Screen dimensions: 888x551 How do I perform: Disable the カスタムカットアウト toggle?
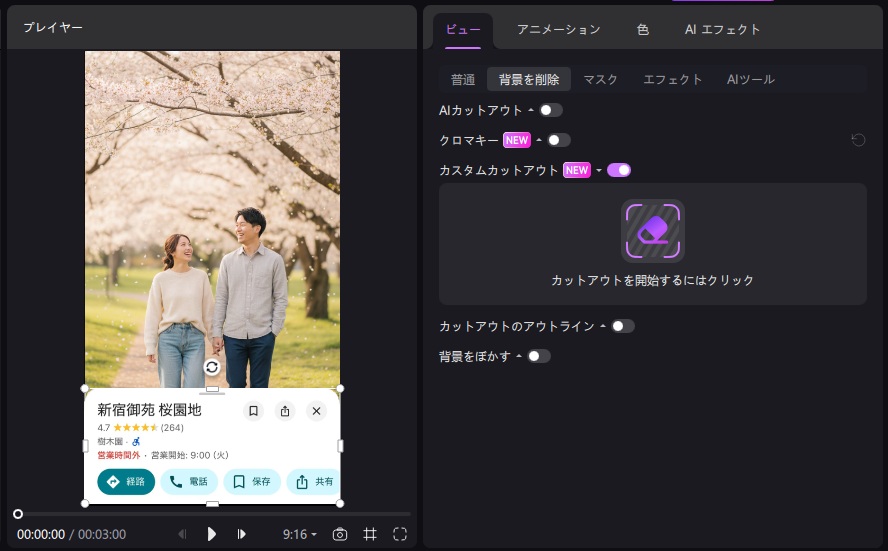[619, 170]
